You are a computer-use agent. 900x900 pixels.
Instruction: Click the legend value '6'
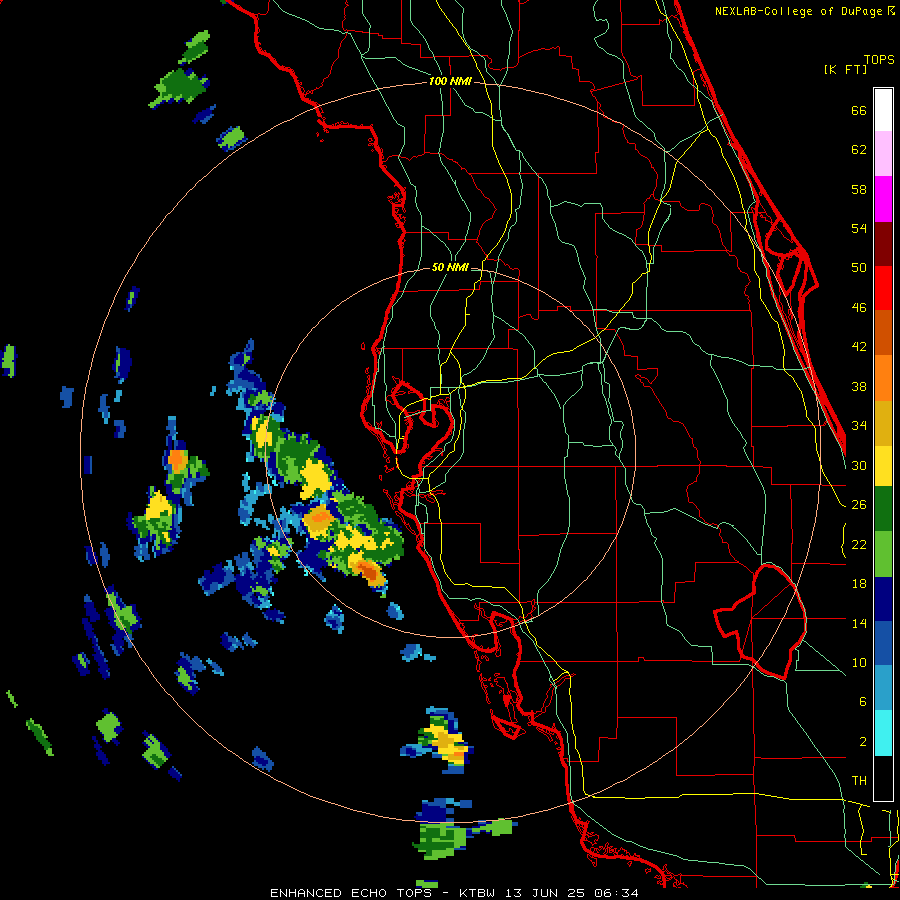coord(863,702)
